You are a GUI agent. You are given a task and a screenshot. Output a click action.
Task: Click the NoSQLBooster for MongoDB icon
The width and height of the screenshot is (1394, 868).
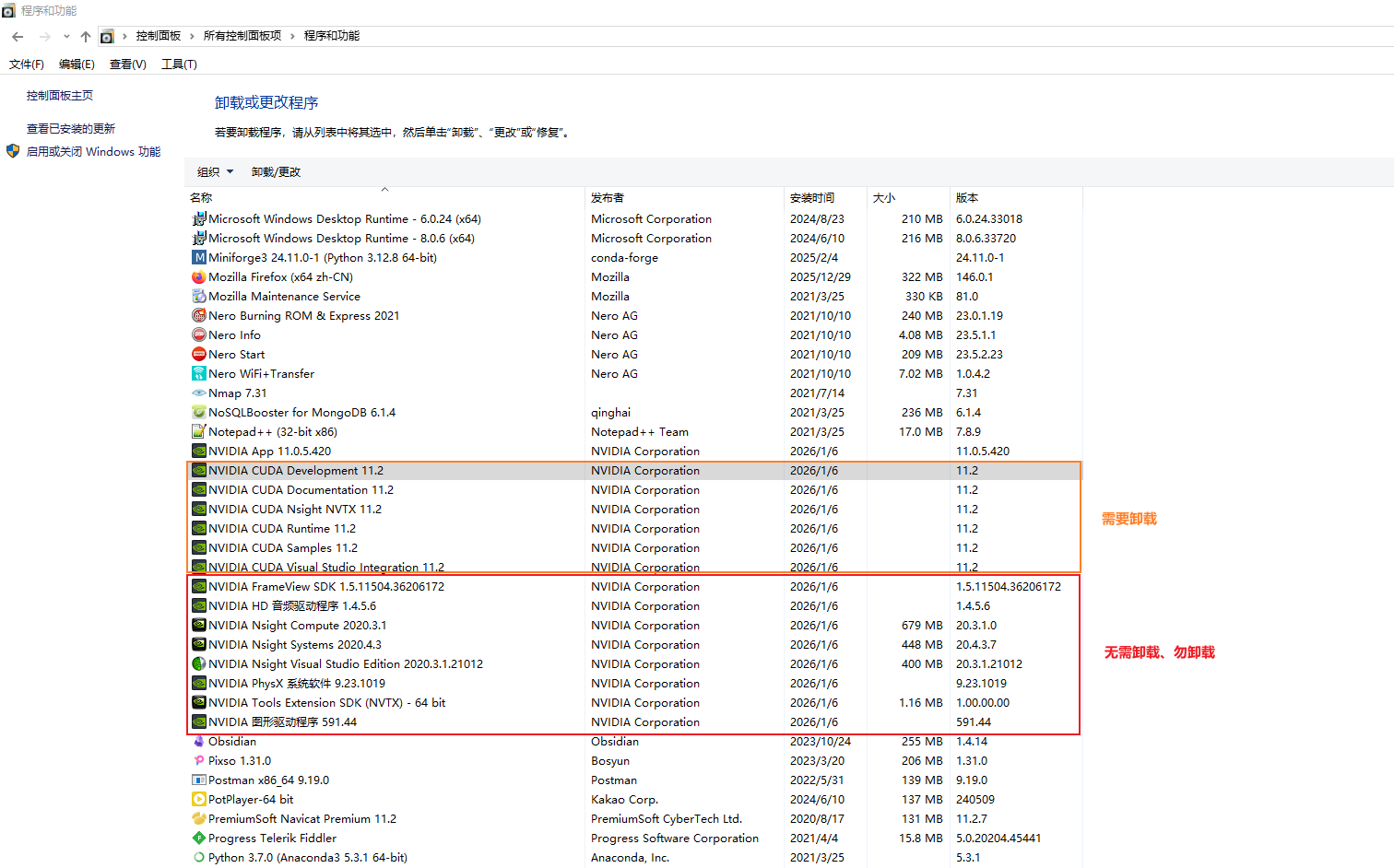(x=198, y=413)
